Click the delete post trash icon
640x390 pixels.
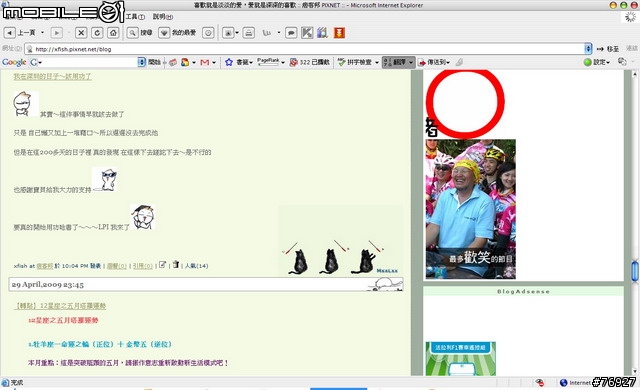[x=176, y=265]
